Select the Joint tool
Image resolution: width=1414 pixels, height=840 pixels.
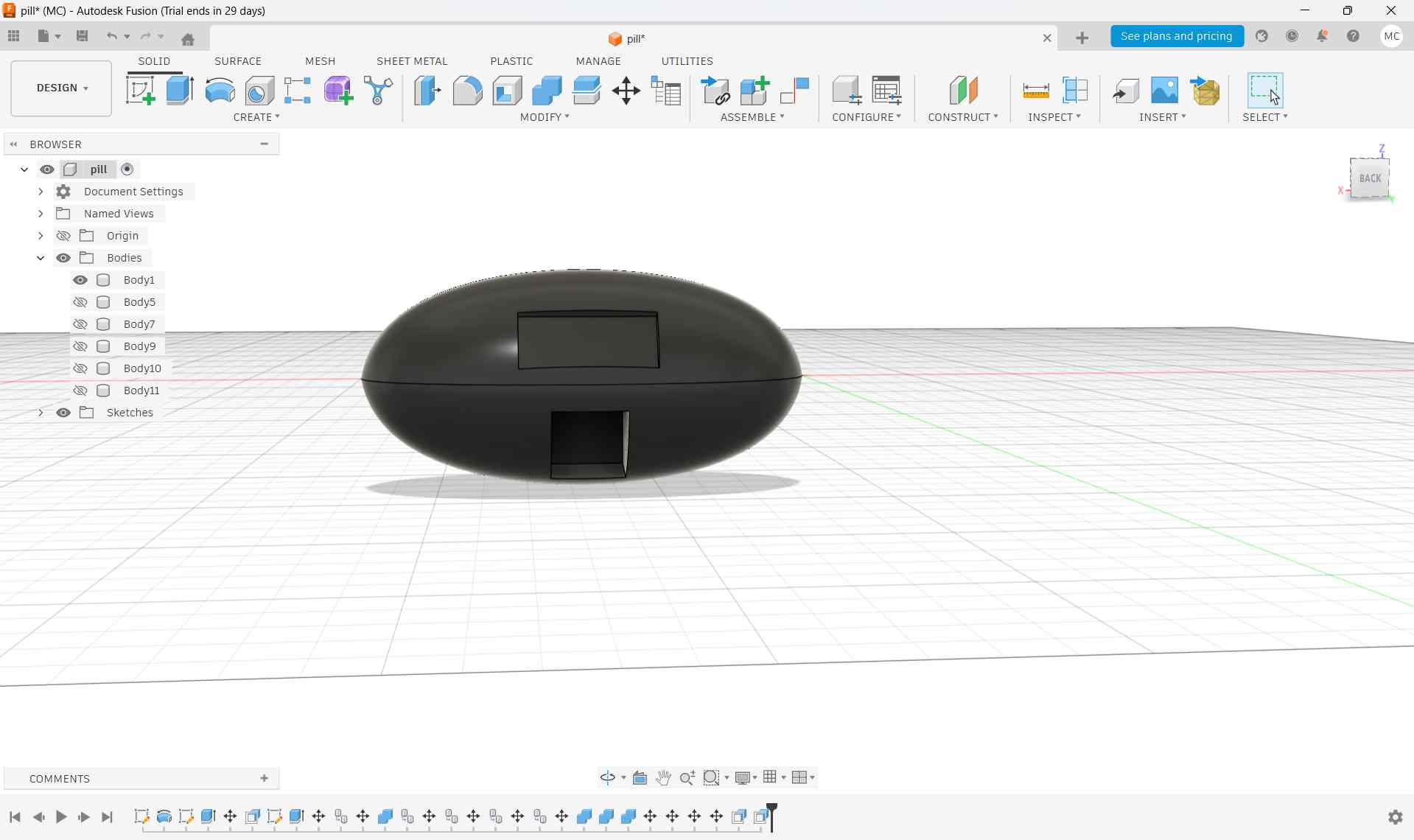(x=794, y=91)
